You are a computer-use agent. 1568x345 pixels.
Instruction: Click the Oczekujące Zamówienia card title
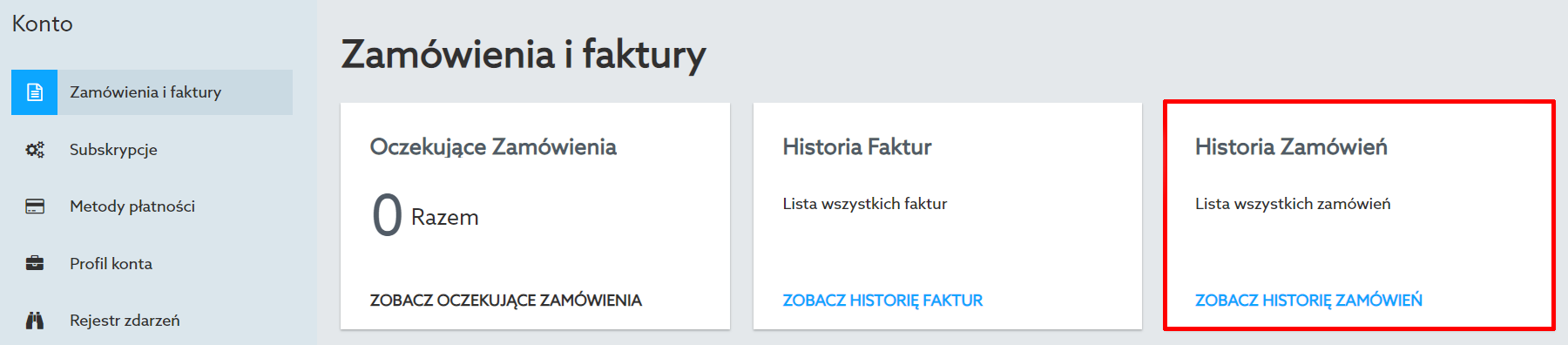493,147
